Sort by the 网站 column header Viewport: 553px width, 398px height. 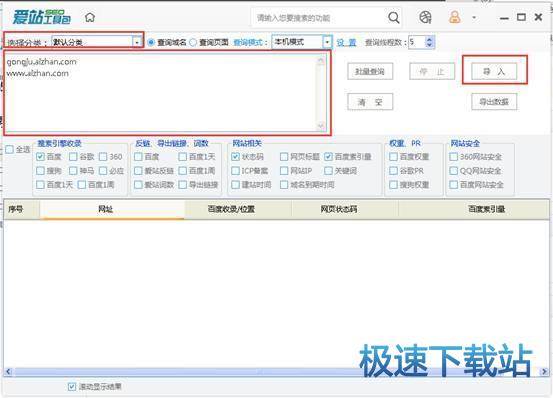coord(112,209)
